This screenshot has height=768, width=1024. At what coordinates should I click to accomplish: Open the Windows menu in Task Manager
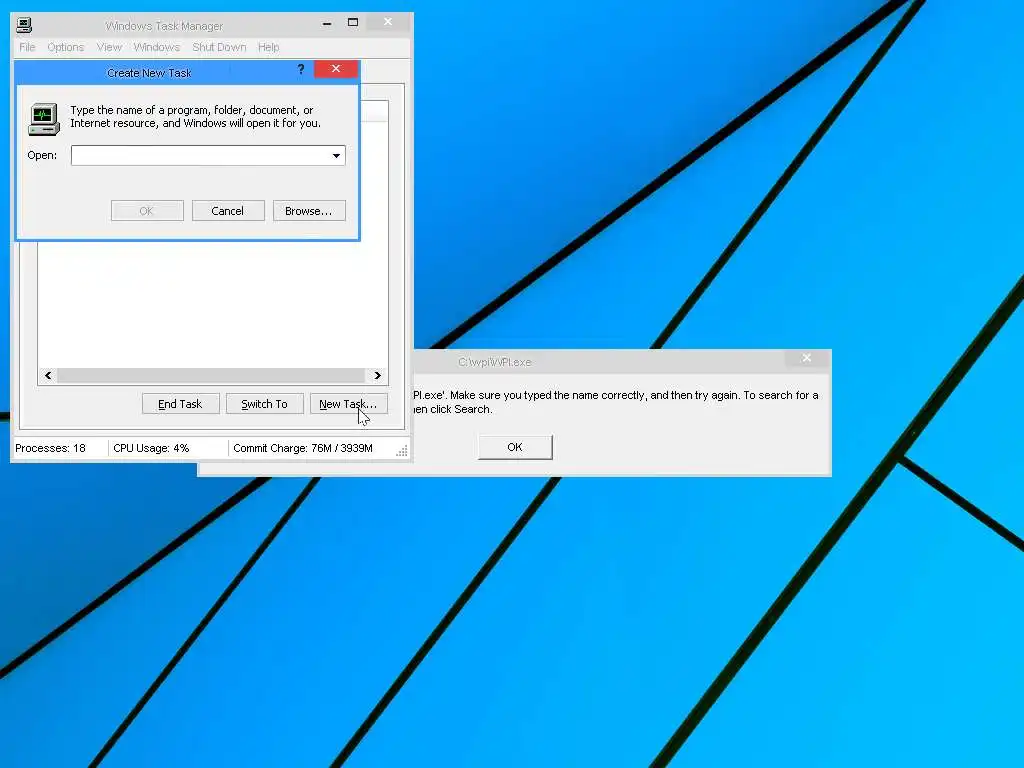[x=157, y=47]
